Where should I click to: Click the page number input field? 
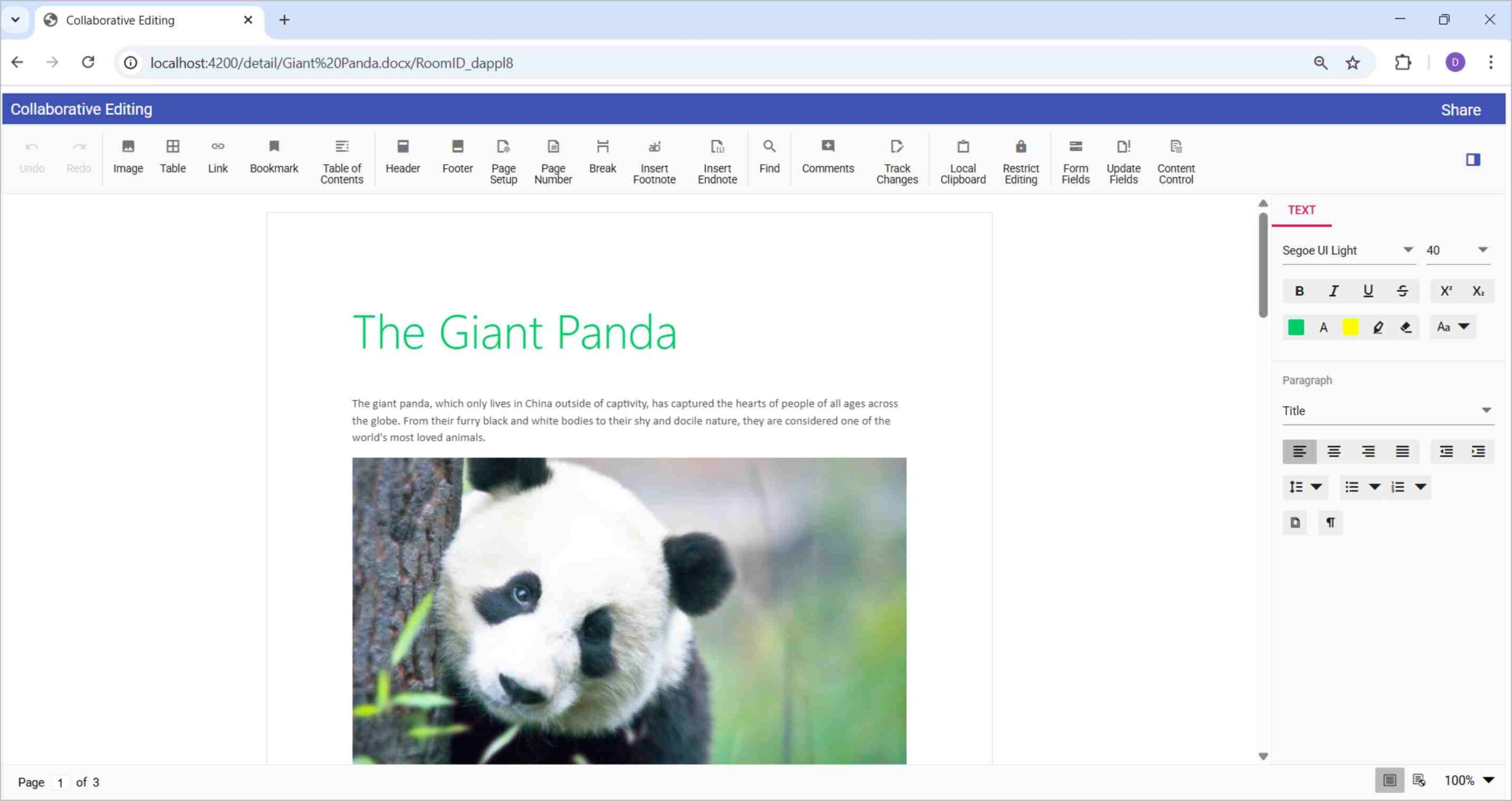pyautogui.click(x=60, y=783)
